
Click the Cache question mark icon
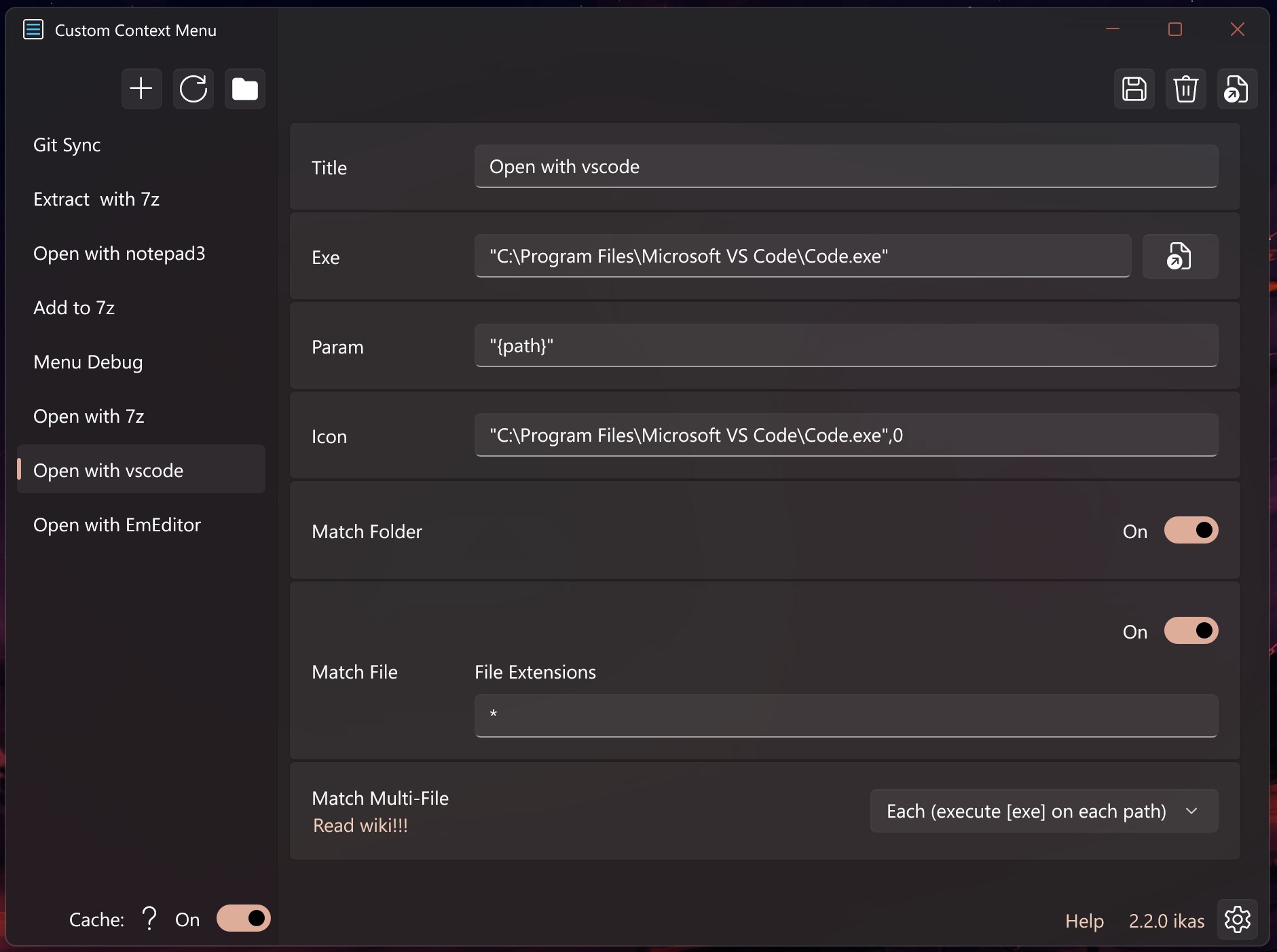[x=149, y=919]
